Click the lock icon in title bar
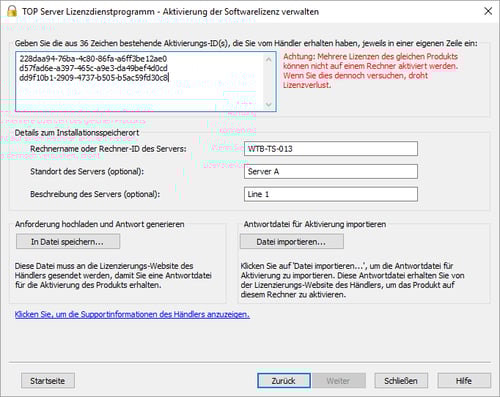The width and height of the screenshot is (500, 397). [x=12, y=11]
